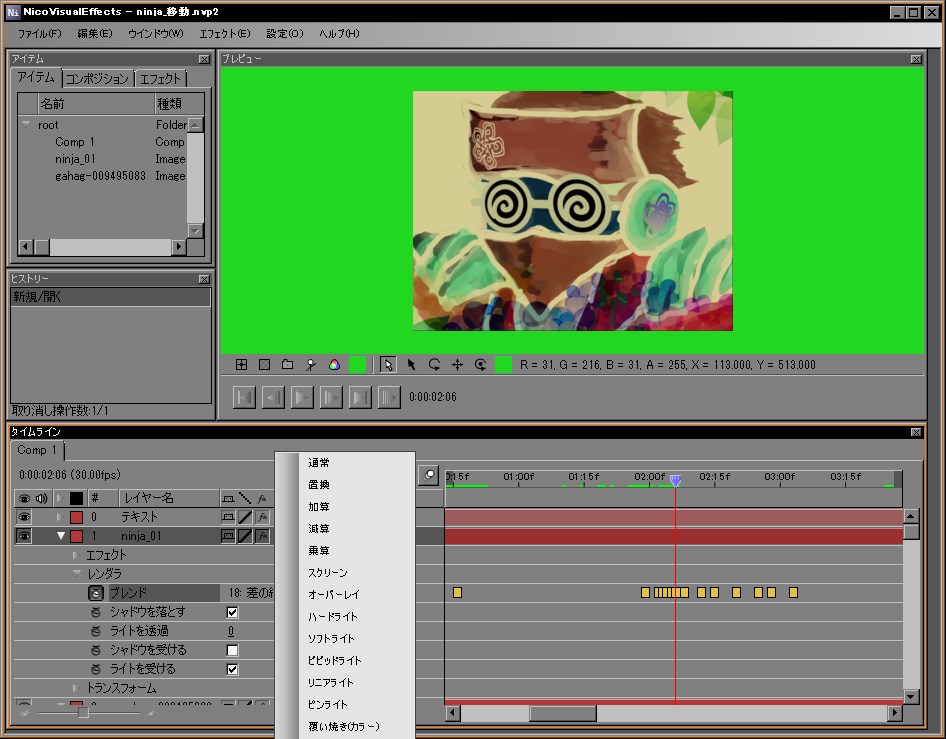Switch to the コンポジション tab
Image resolution: width=946 pixels, height=739 pixels.
point(97,79)
